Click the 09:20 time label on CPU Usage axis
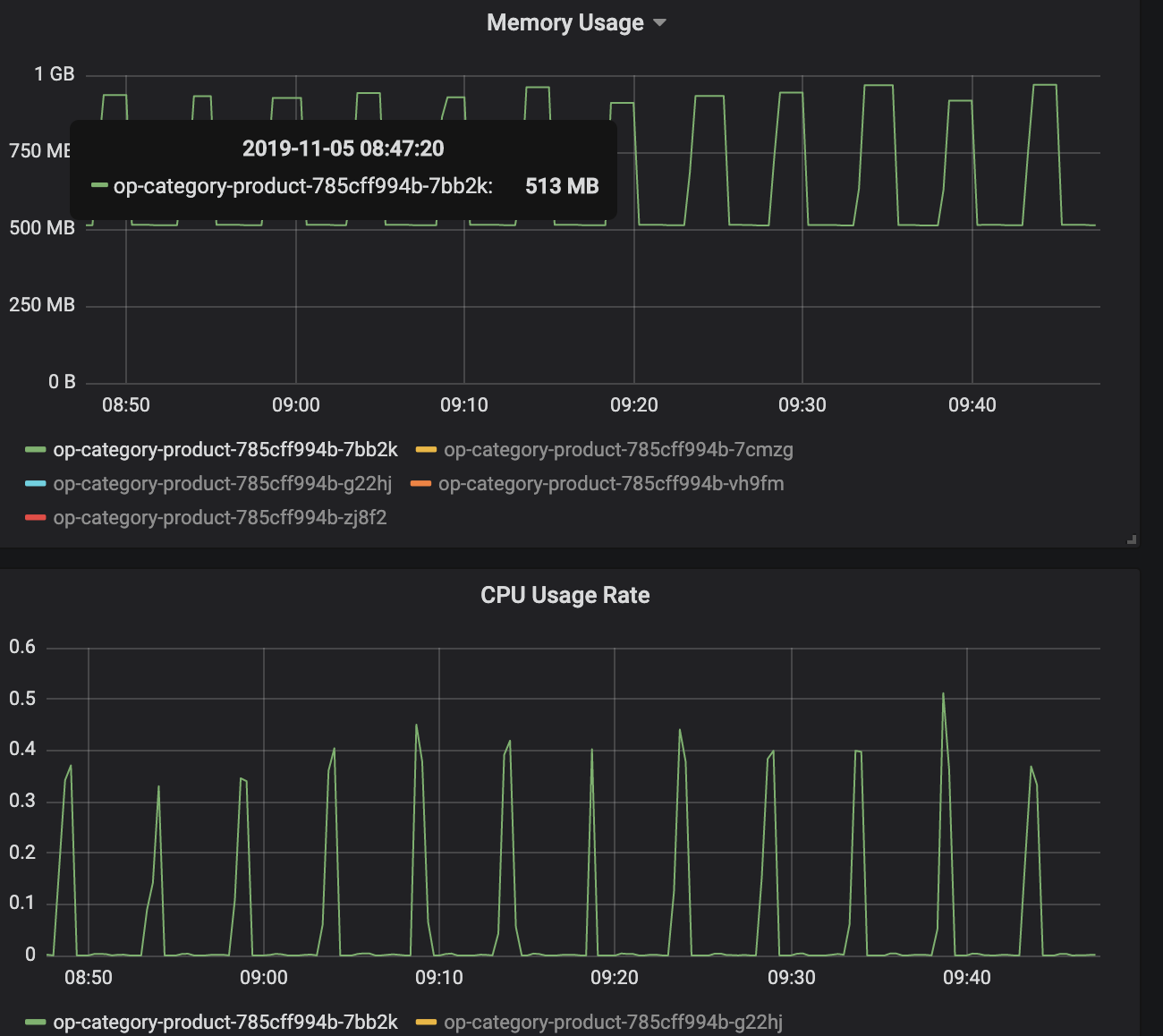 pyautogui.click(x=615, y=978)
